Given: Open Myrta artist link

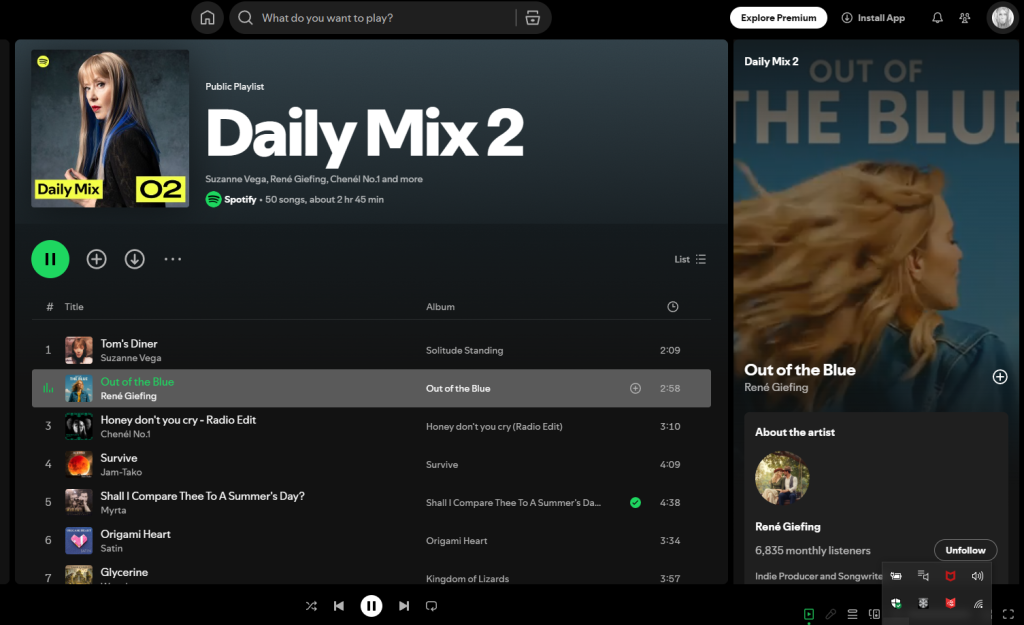Looking at the screenshot, I should tap(113, 511).
